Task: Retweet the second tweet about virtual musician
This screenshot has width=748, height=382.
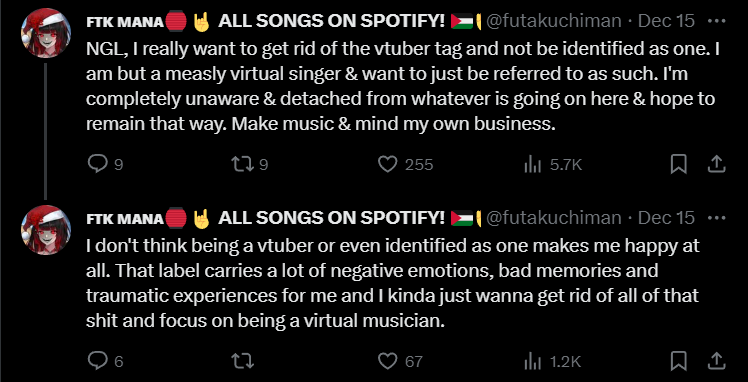Action: coord(242,361)
